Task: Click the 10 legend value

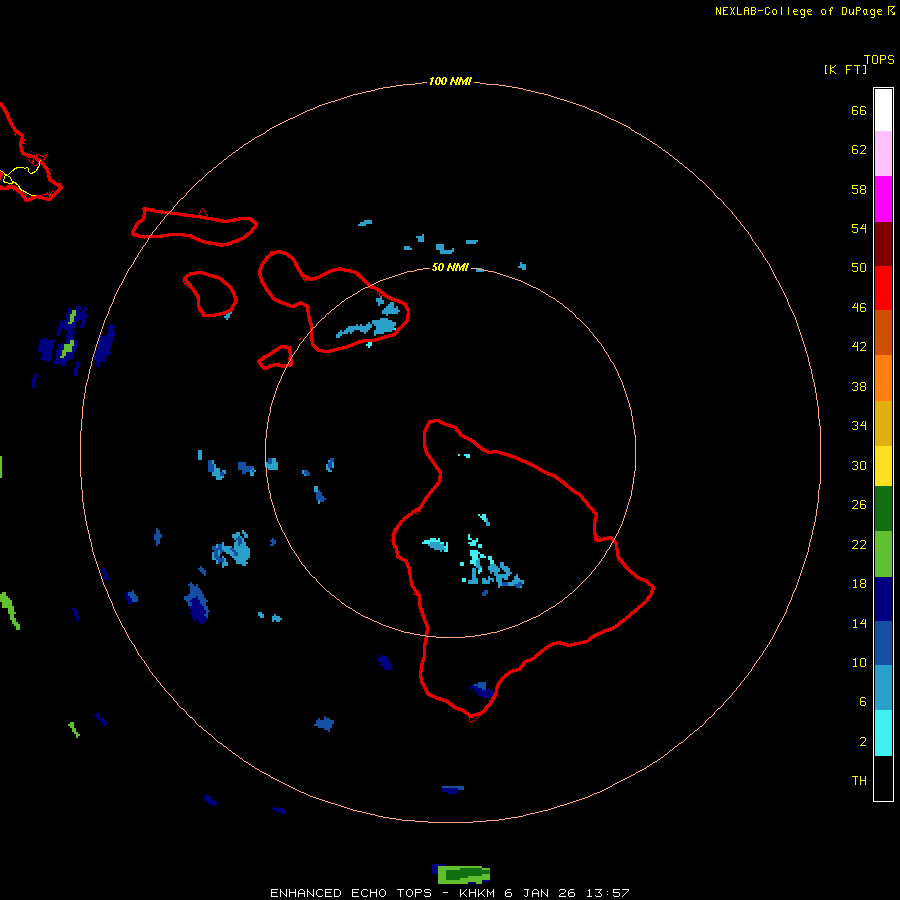Action: pyautogui.click(x=859, y=663)
